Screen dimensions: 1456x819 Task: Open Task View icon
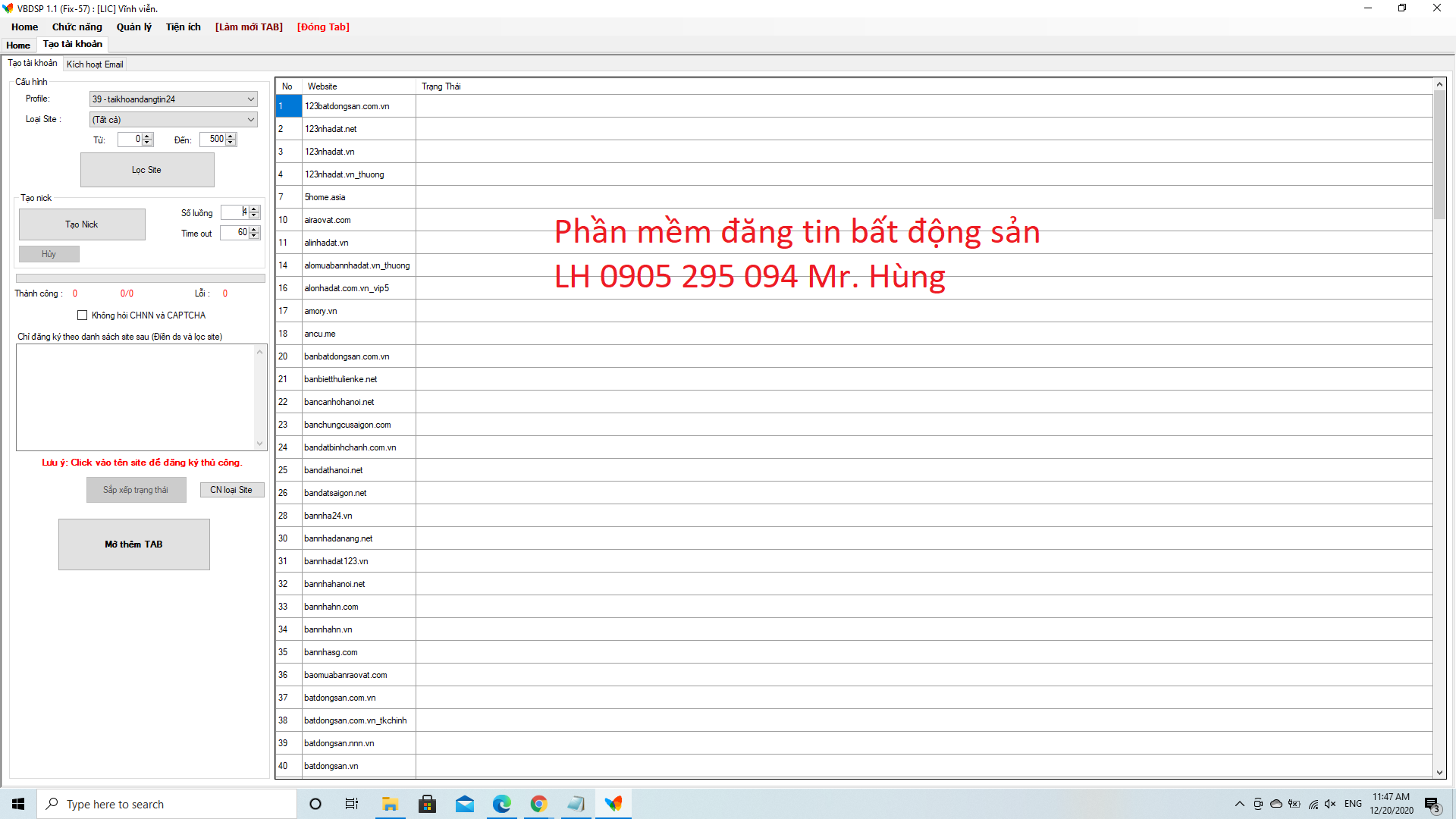352,804
